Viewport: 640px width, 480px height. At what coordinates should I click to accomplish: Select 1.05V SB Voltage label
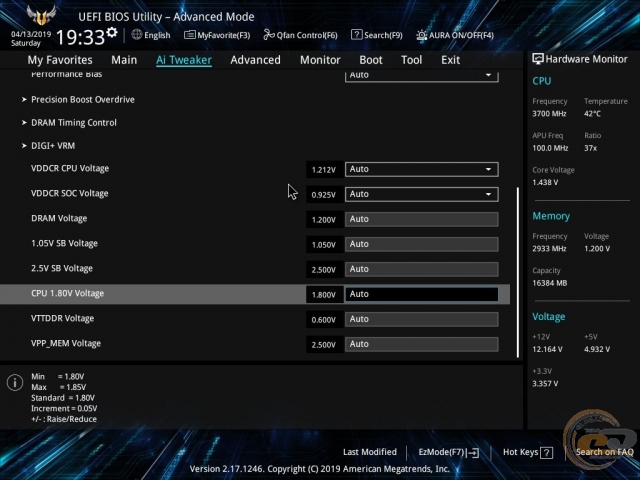point(64,244)
